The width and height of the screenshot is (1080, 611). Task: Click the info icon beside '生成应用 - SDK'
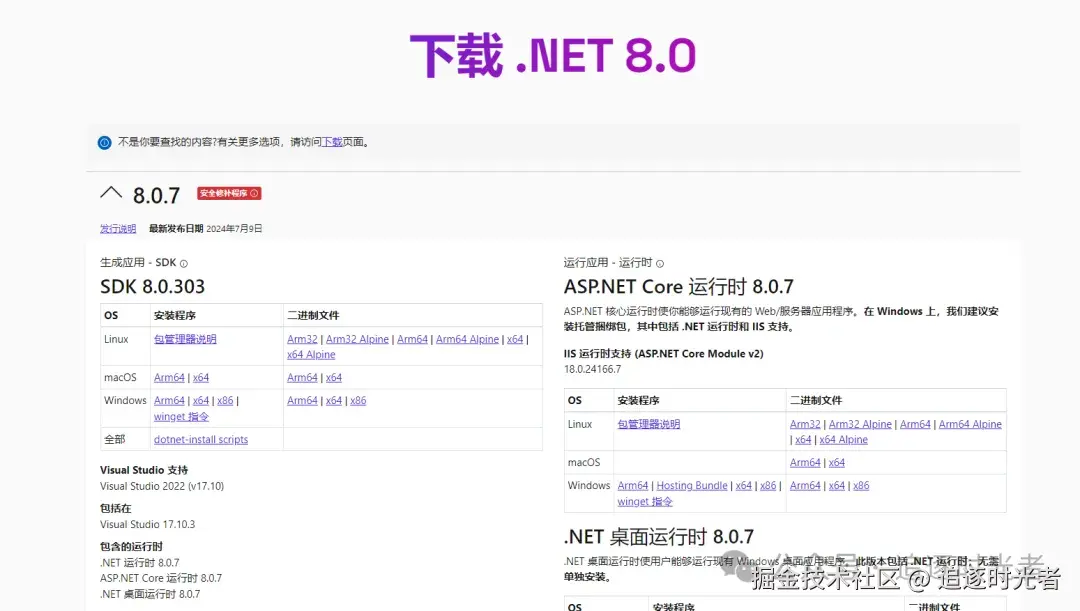click(x=183, y=264)
